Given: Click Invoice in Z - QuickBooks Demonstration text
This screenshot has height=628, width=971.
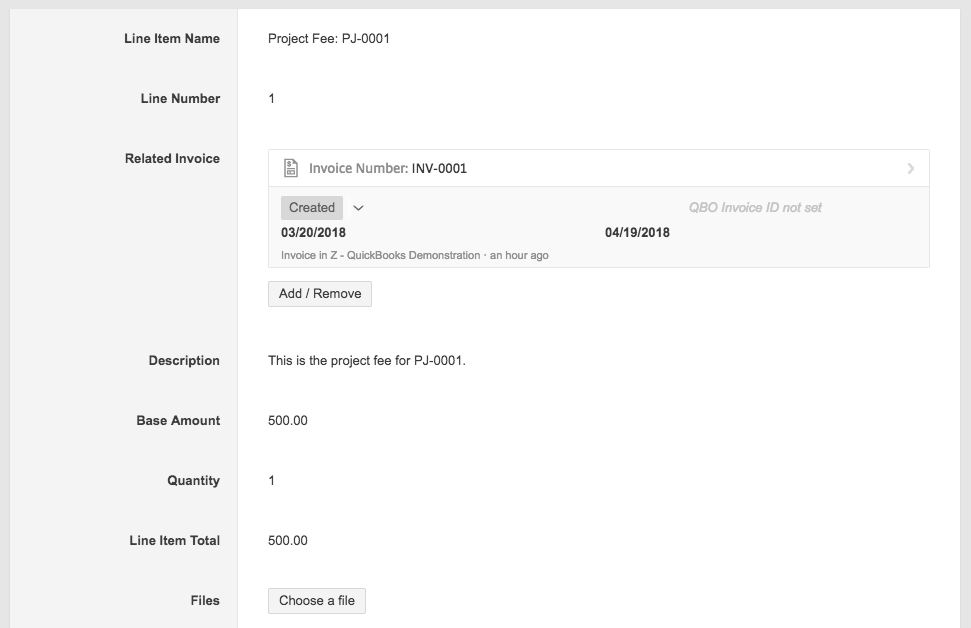Looking at the screenshot, I should [380, 255].
